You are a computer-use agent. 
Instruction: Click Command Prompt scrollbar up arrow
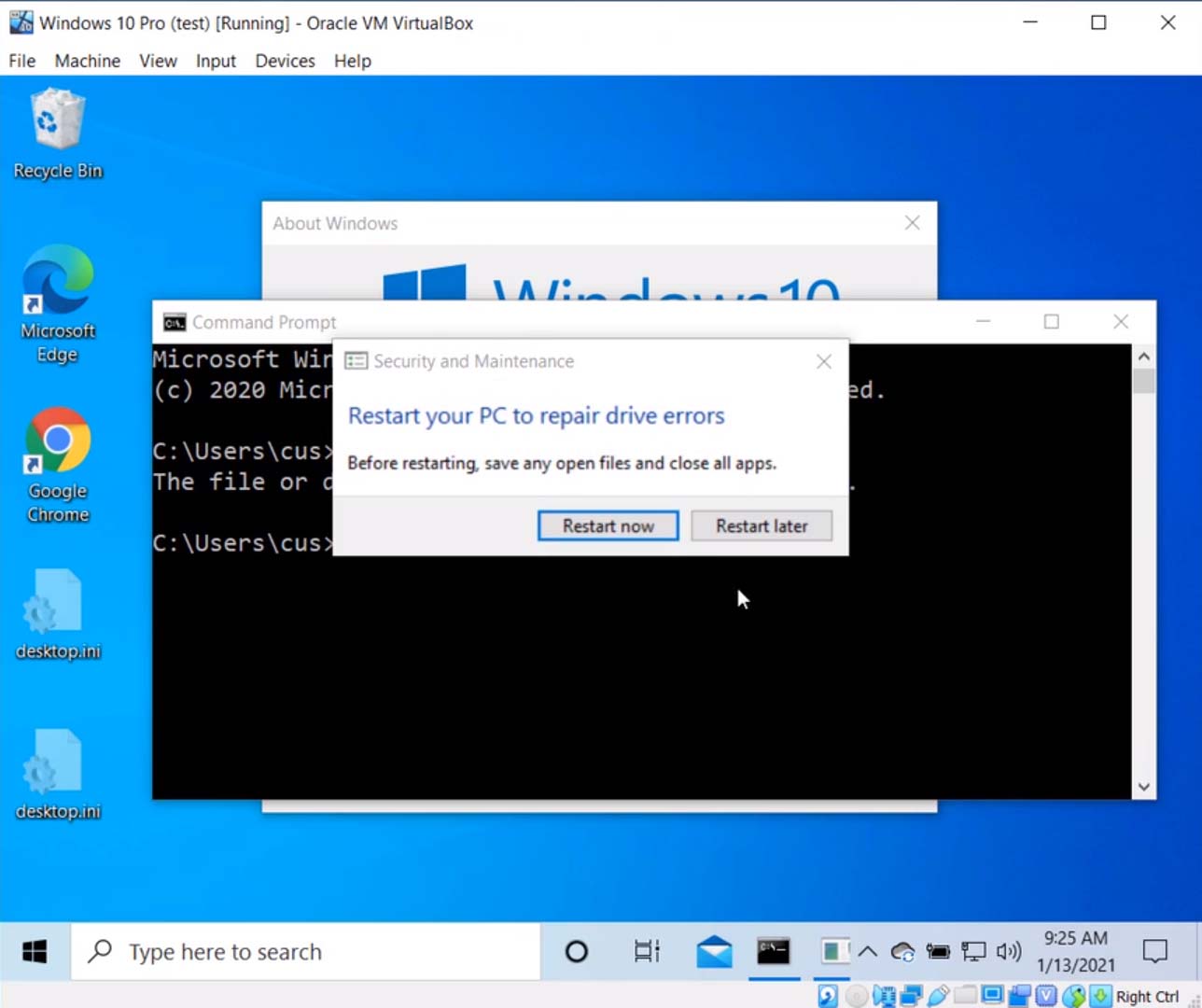point(1144,357)
